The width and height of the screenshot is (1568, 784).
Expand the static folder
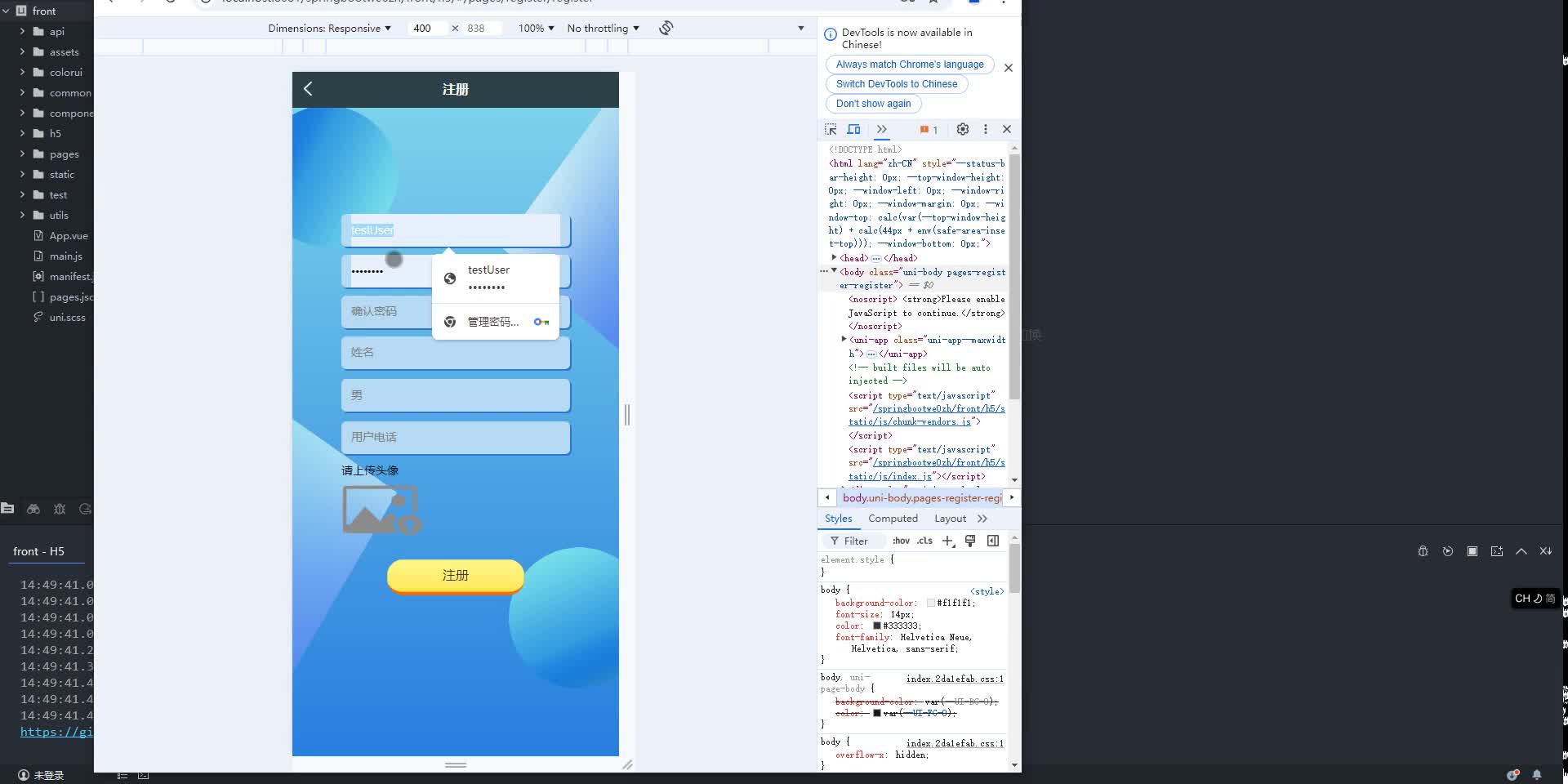pyautogui.click(x=22, y=174)
